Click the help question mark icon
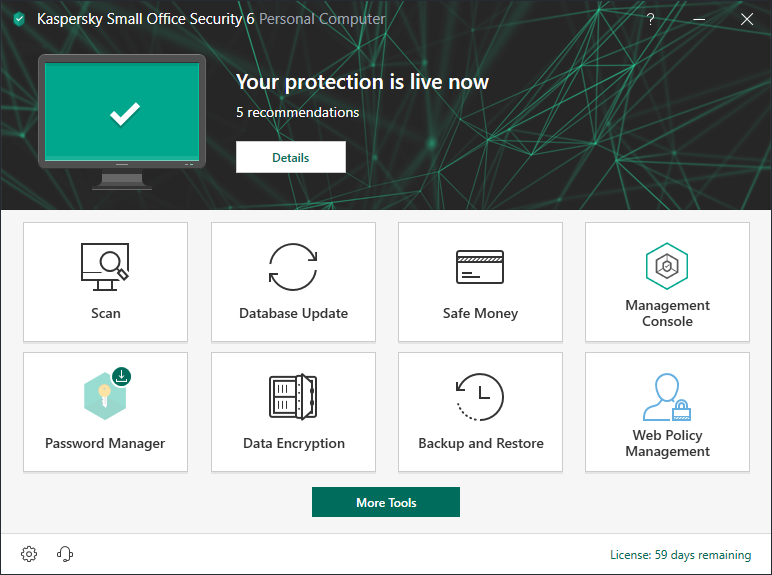The width and height of the screenshot is (772, 575). (650, 19)
